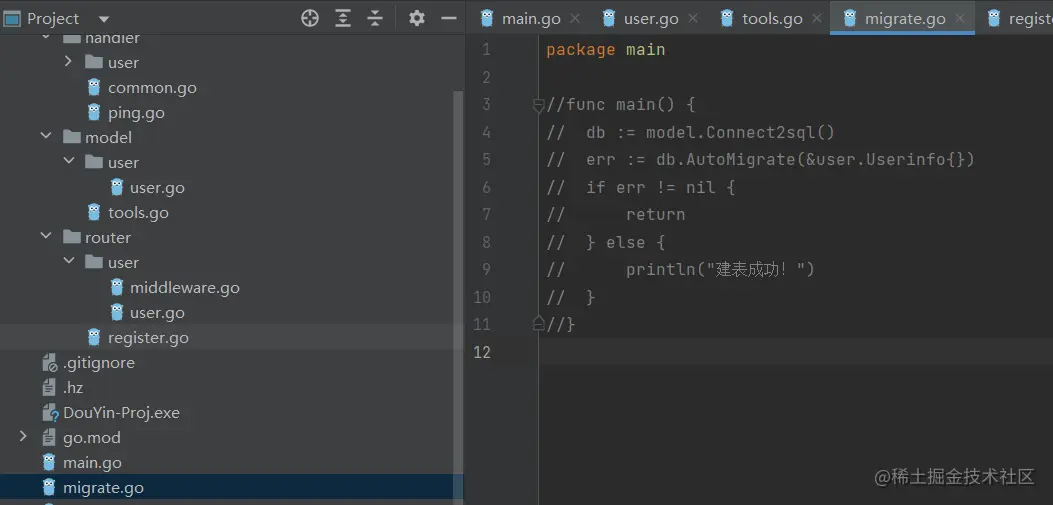Open middleware.go in the project tree
The height and width of the screenshot is (505, 1053).
click(185, 287)
